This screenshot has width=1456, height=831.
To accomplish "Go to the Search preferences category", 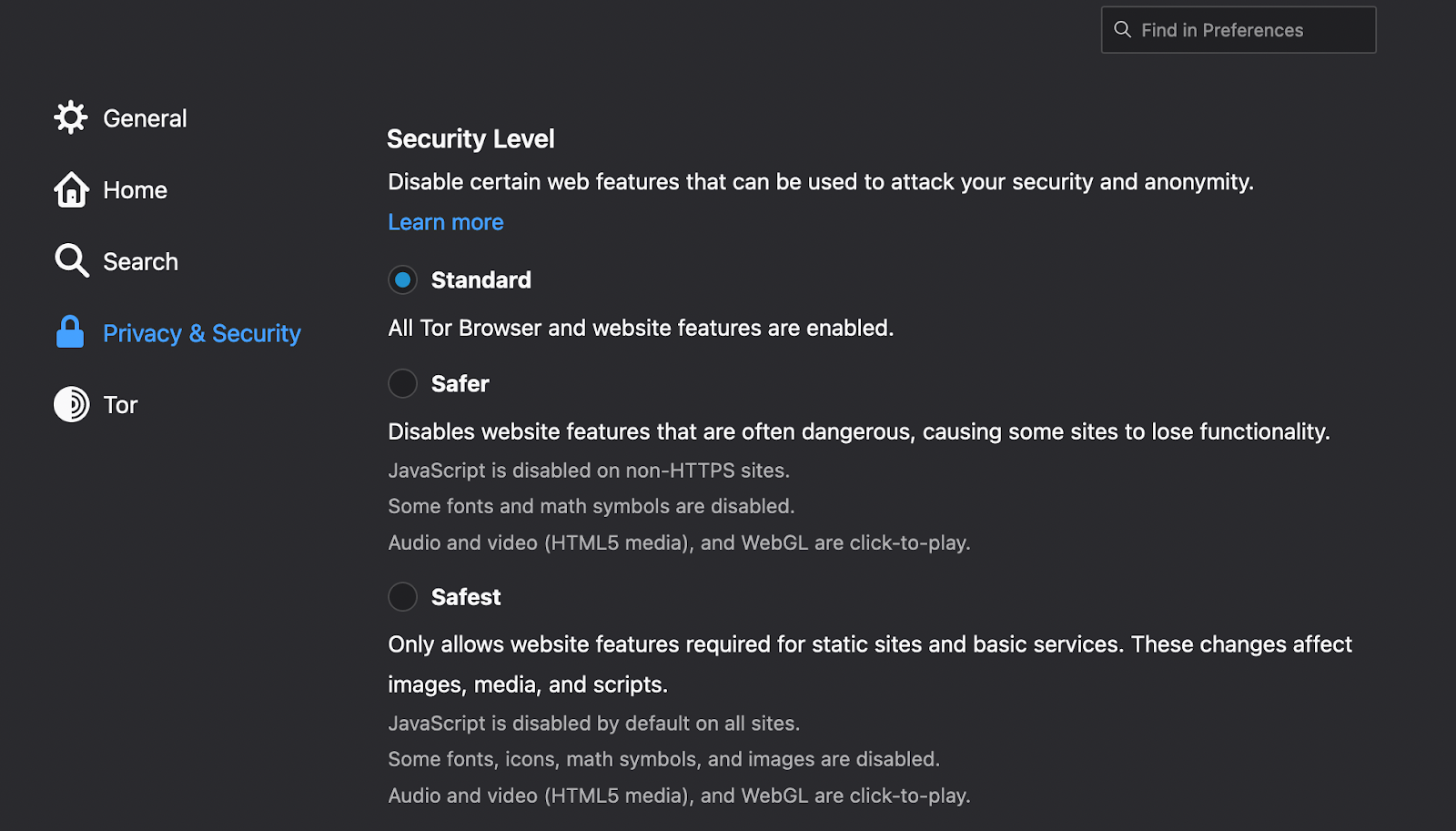I will [x=140, y=262].
